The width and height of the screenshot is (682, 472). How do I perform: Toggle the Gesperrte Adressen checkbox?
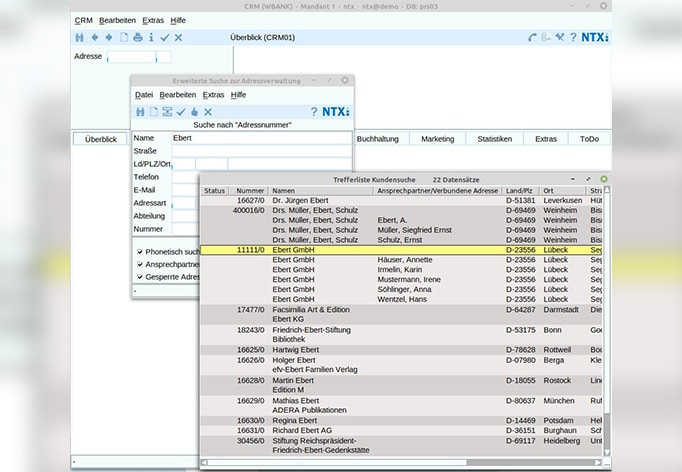click(140, 277)
